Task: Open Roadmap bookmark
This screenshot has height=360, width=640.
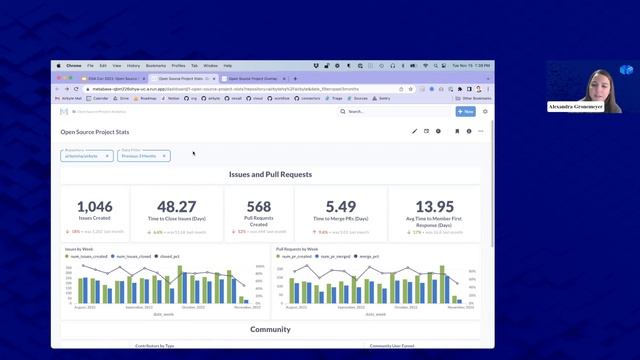Action: 145,98
